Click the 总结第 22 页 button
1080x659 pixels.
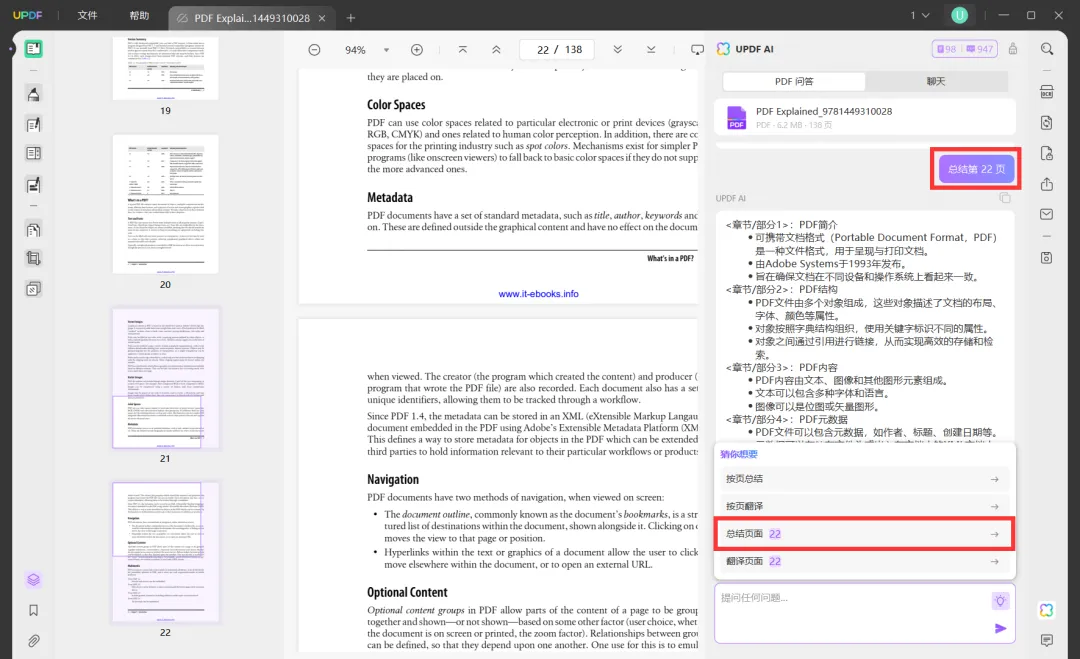(x=975, y=168)
